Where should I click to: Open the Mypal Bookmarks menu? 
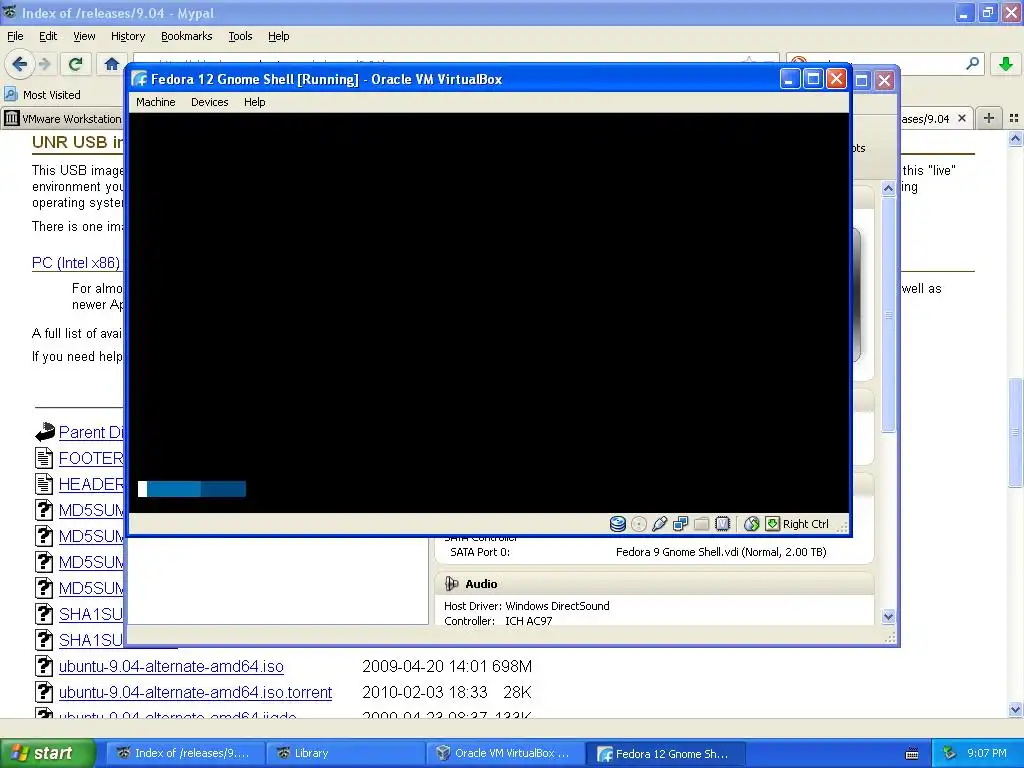click(187, 36)
